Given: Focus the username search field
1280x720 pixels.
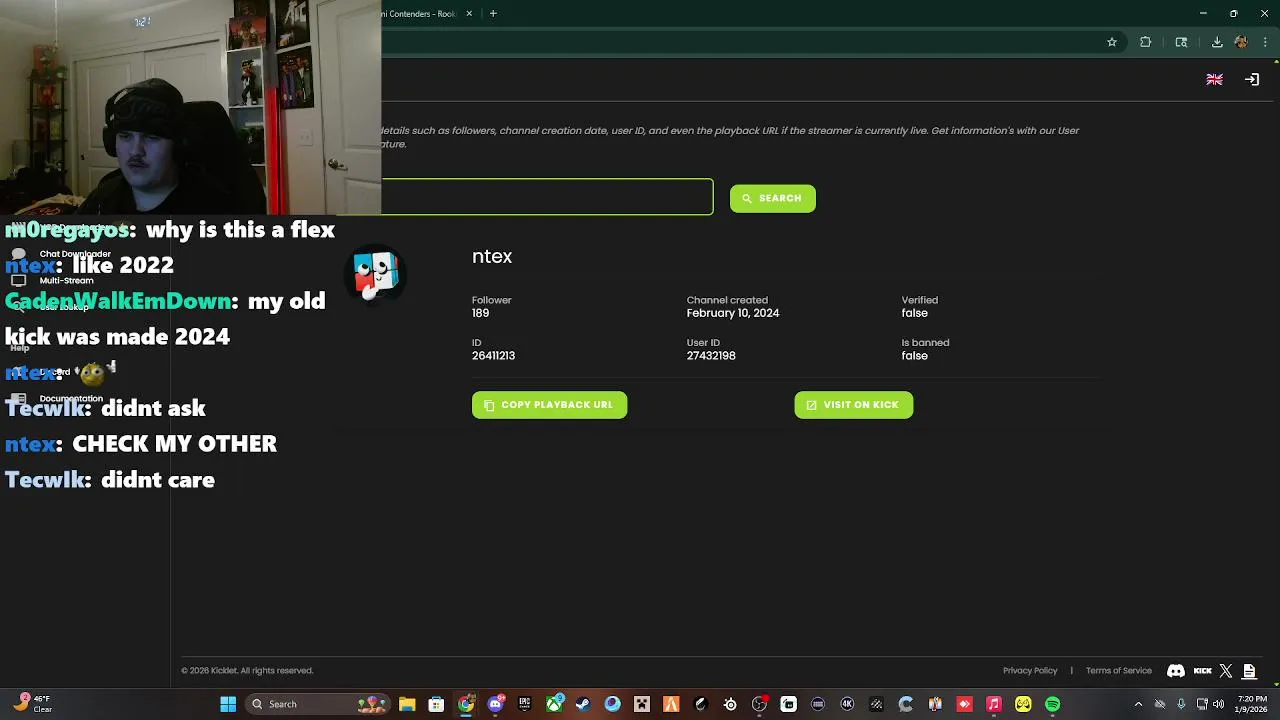Looking at the screenshot, I should click(x=547, y=197).
